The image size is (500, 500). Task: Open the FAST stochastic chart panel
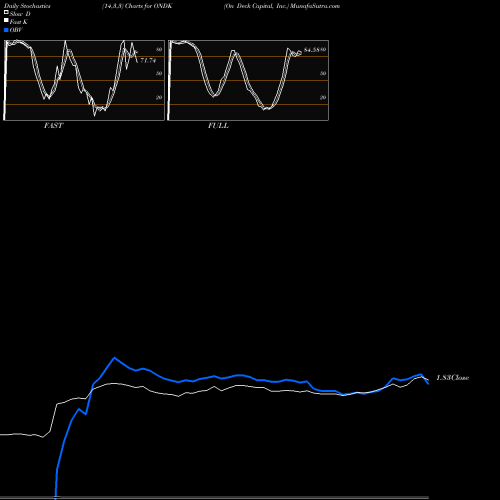click(84, 80)
